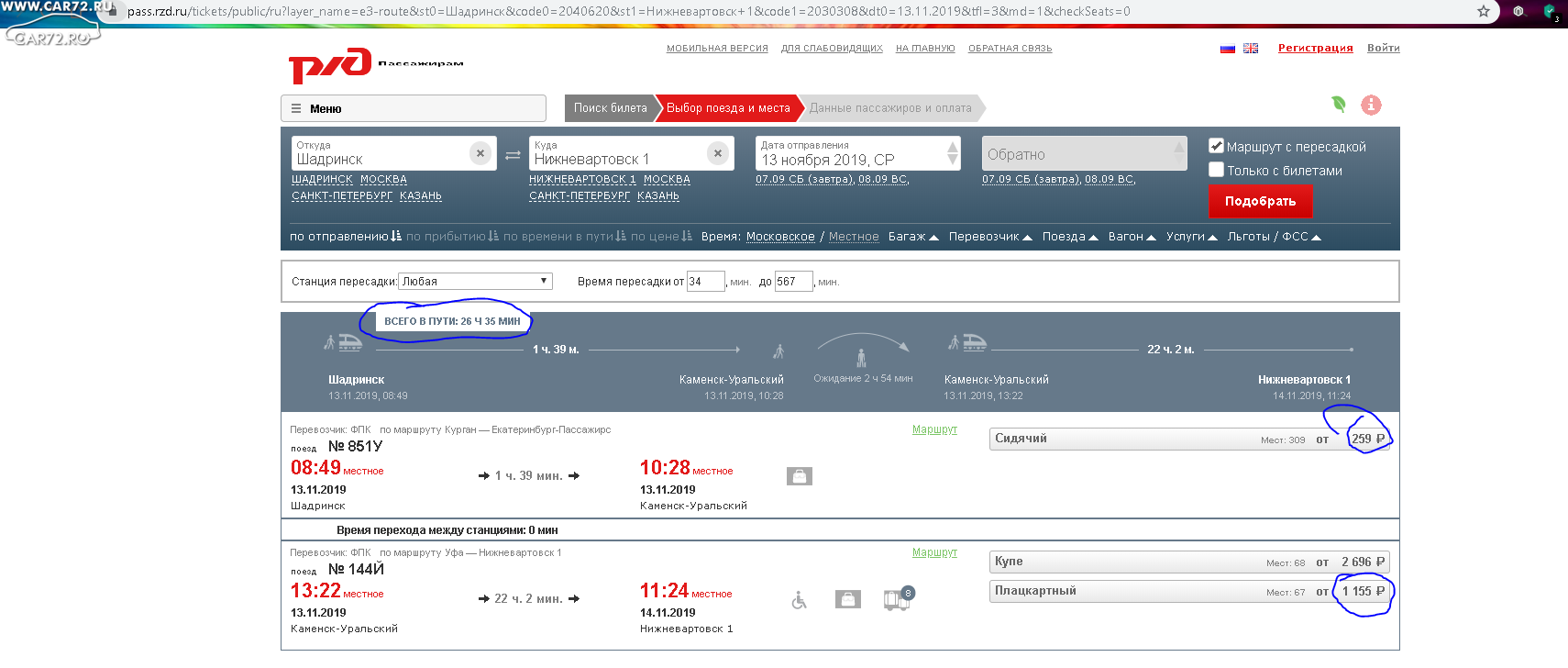Viewport: 1568px width, 668px height.
Task: Clear the Откуда station field
Action: tap(480, 153)
